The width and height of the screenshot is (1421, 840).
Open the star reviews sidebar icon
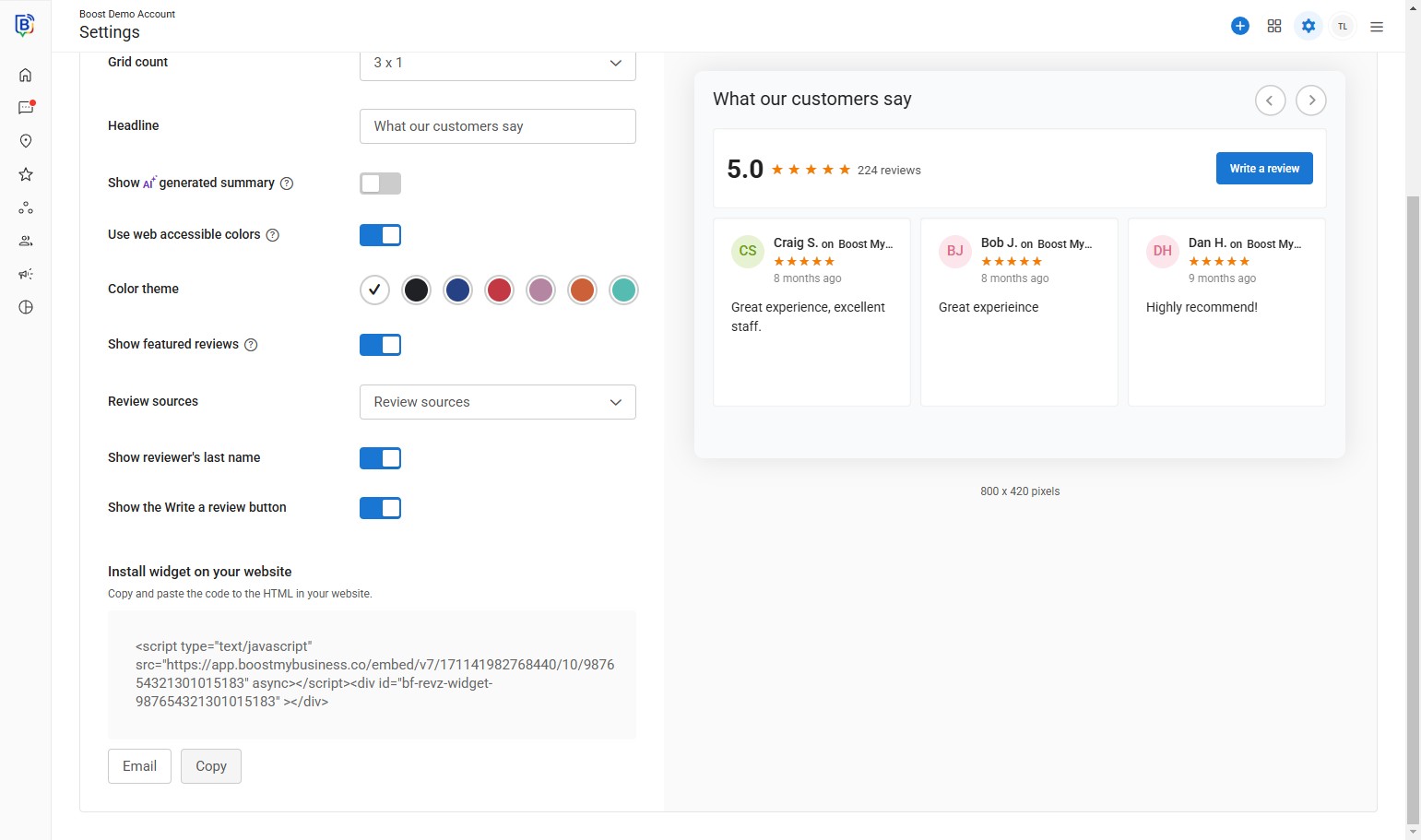point(26,174)
